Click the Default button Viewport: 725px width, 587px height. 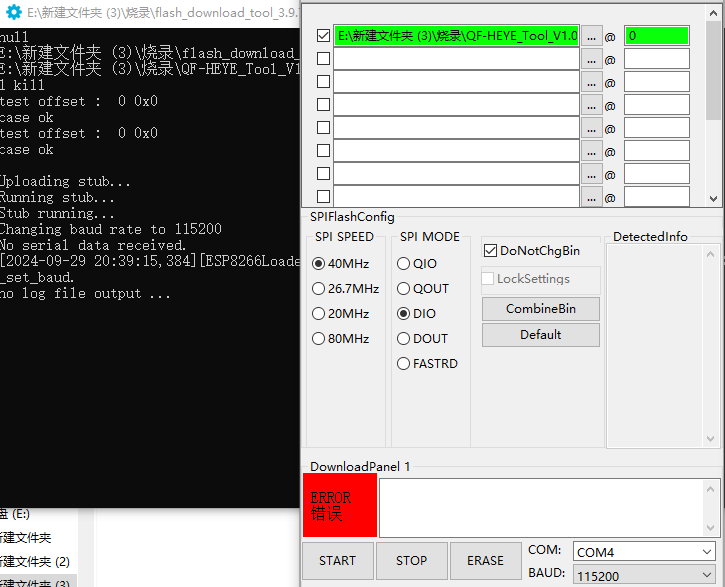coord(541,335)
